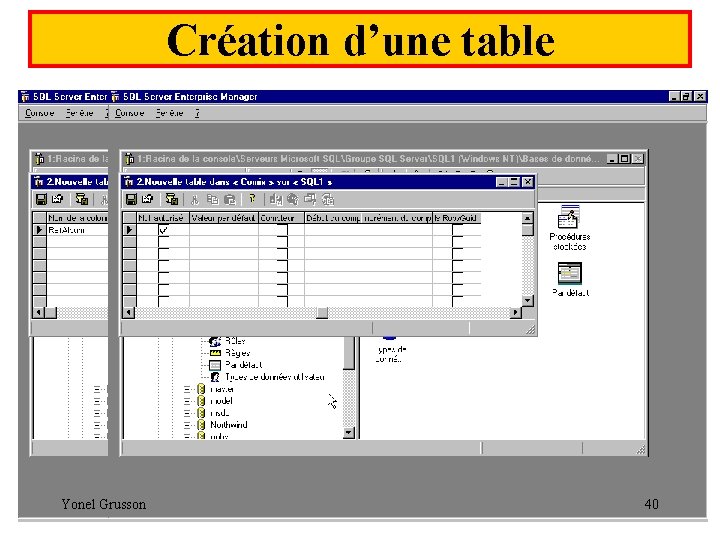Click Valeur par défaut cell in first row
720x540 pixels.
[224, 230]
